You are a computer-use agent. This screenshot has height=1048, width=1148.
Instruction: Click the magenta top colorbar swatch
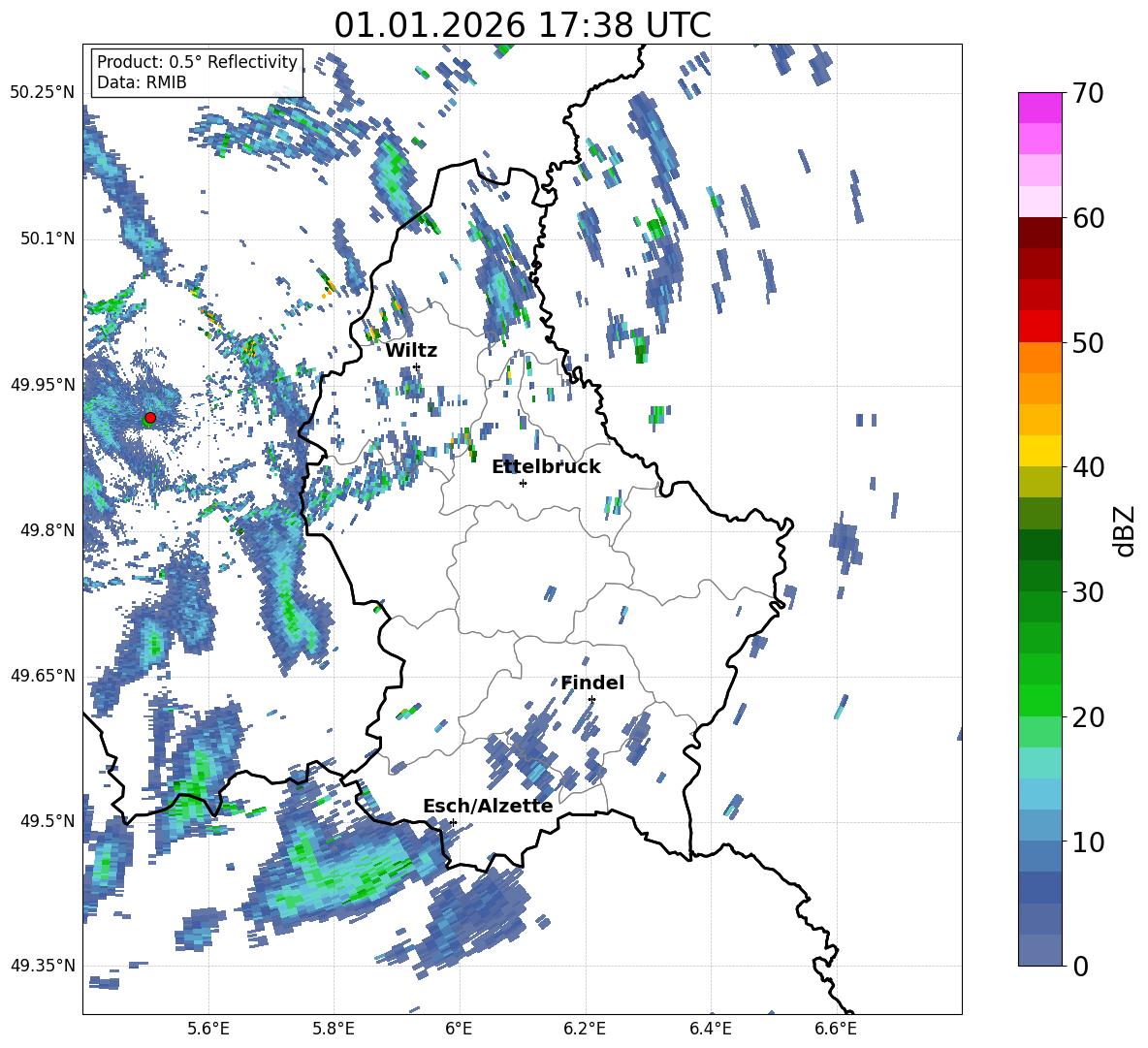(x=1039, y=108)
